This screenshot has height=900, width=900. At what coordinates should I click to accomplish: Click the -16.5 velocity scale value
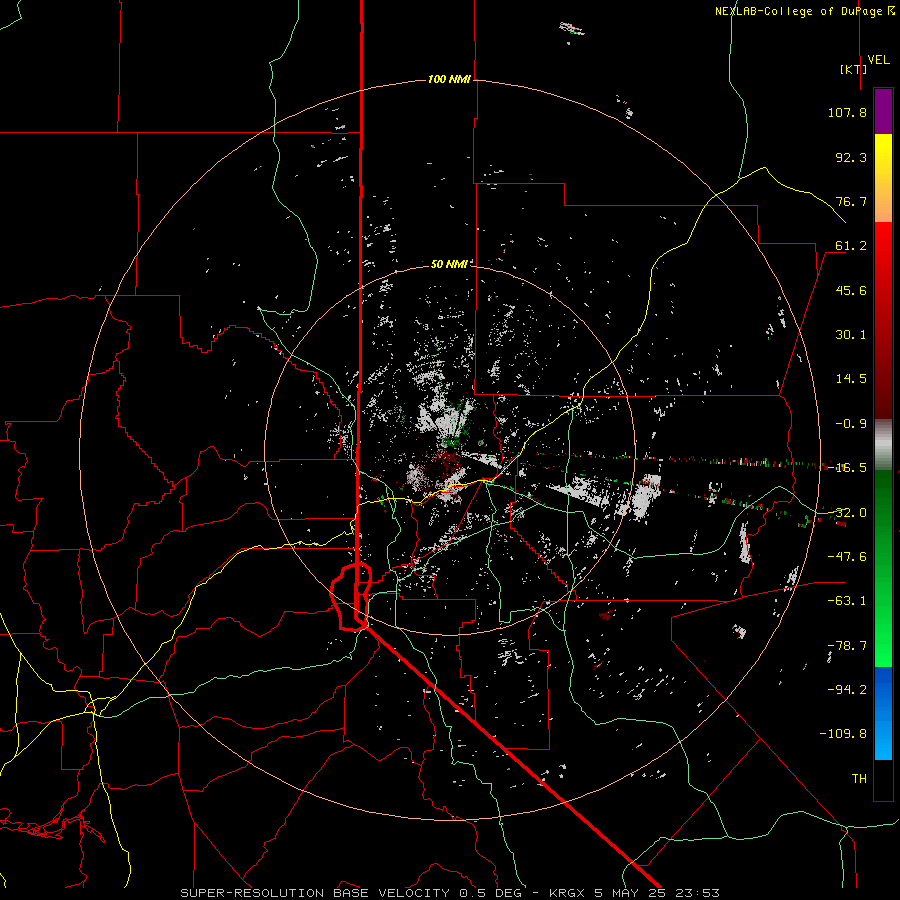[847, 468]
